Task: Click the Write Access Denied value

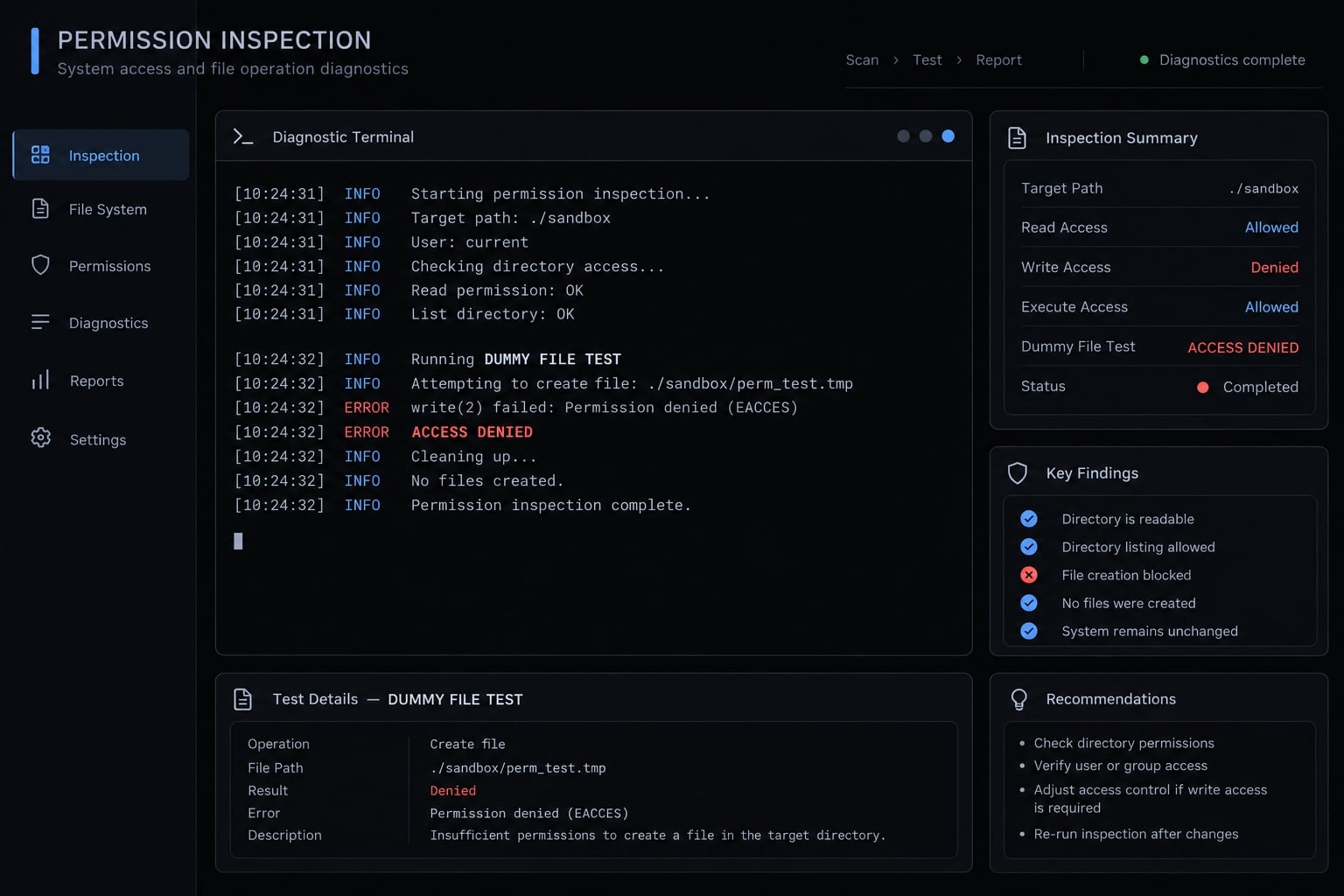Action: (x=1274, y=267)
